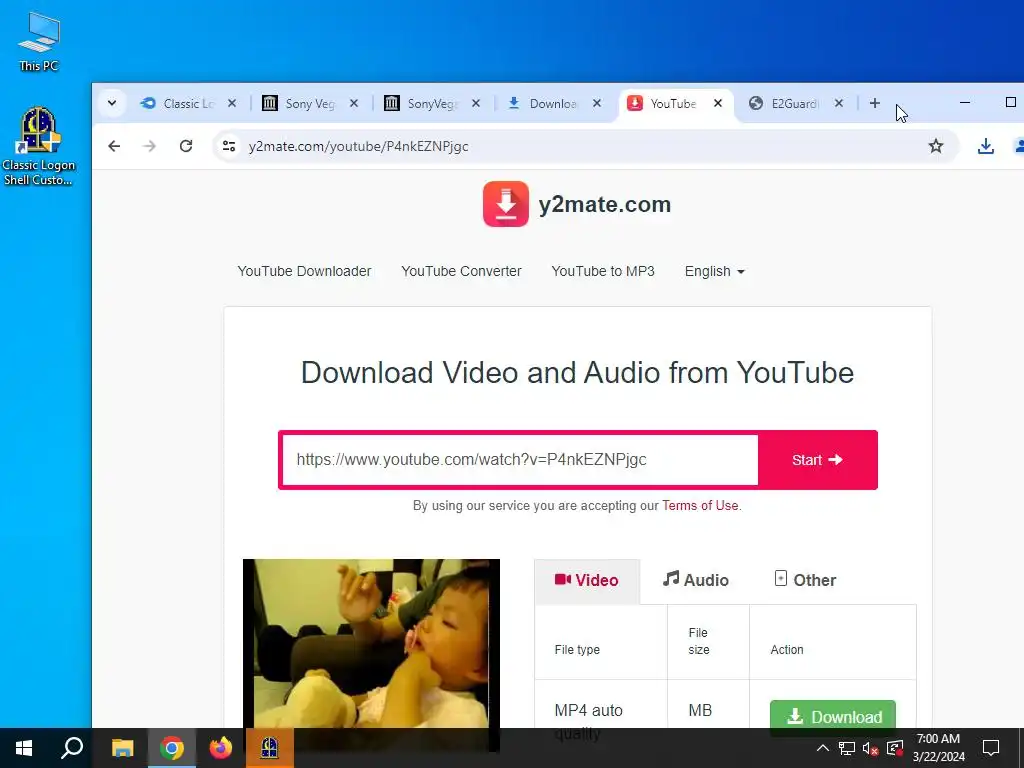Expand the English language dropdown
Viewport: 1024px width, 768px height.
714,271
